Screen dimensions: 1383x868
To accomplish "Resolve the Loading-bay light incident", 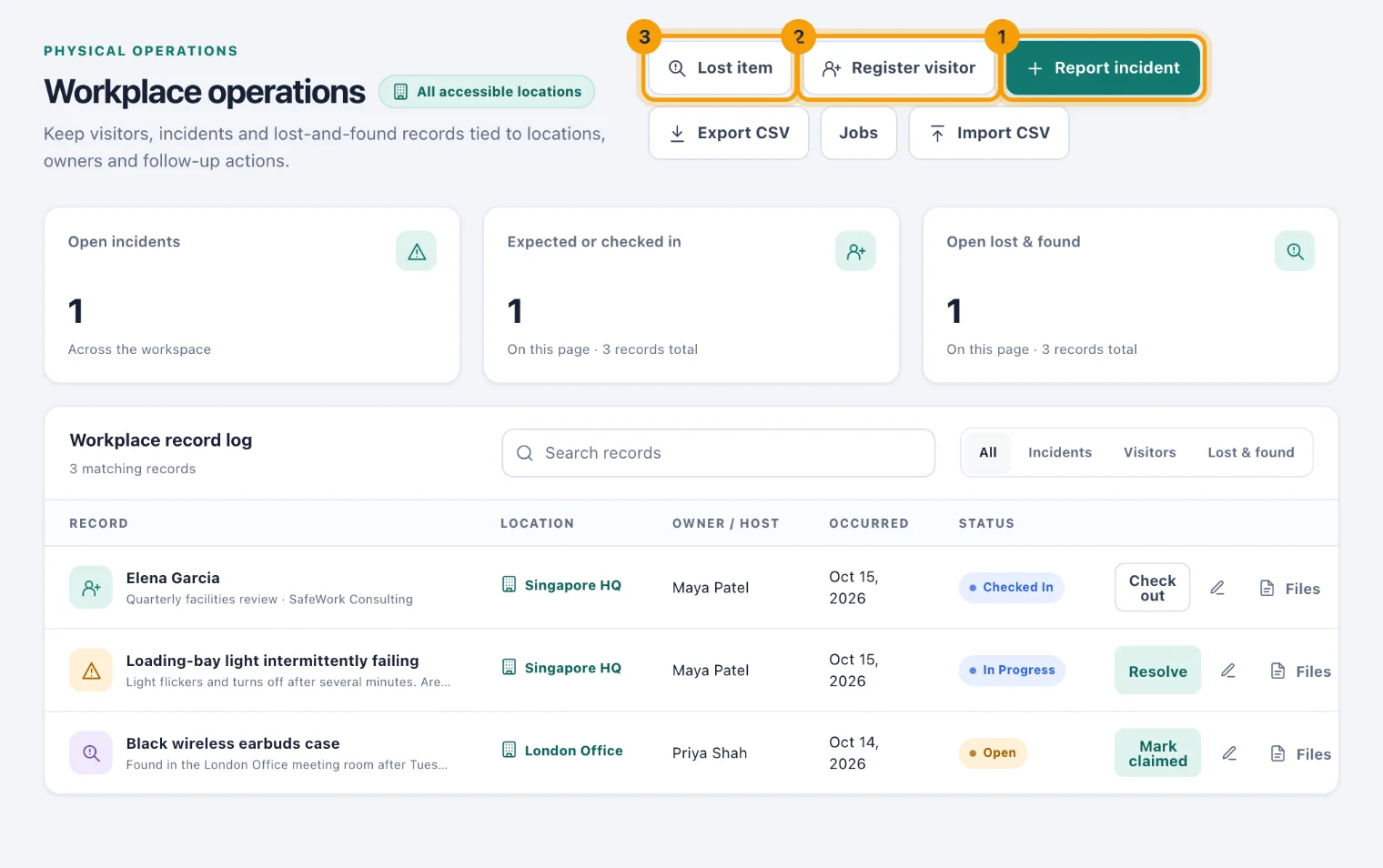I will click(x=1158, y=671).
